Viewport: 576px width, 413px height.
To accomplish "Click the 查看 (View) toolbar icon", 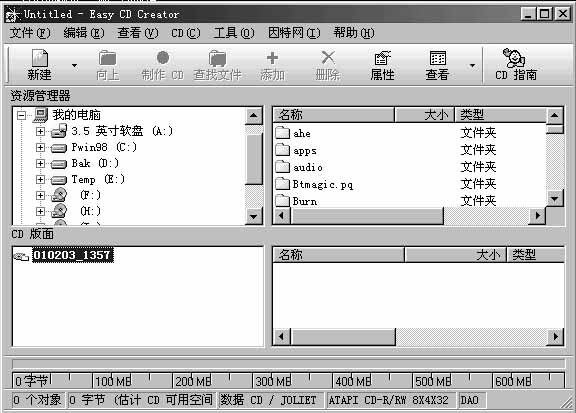I will [438, 58].
